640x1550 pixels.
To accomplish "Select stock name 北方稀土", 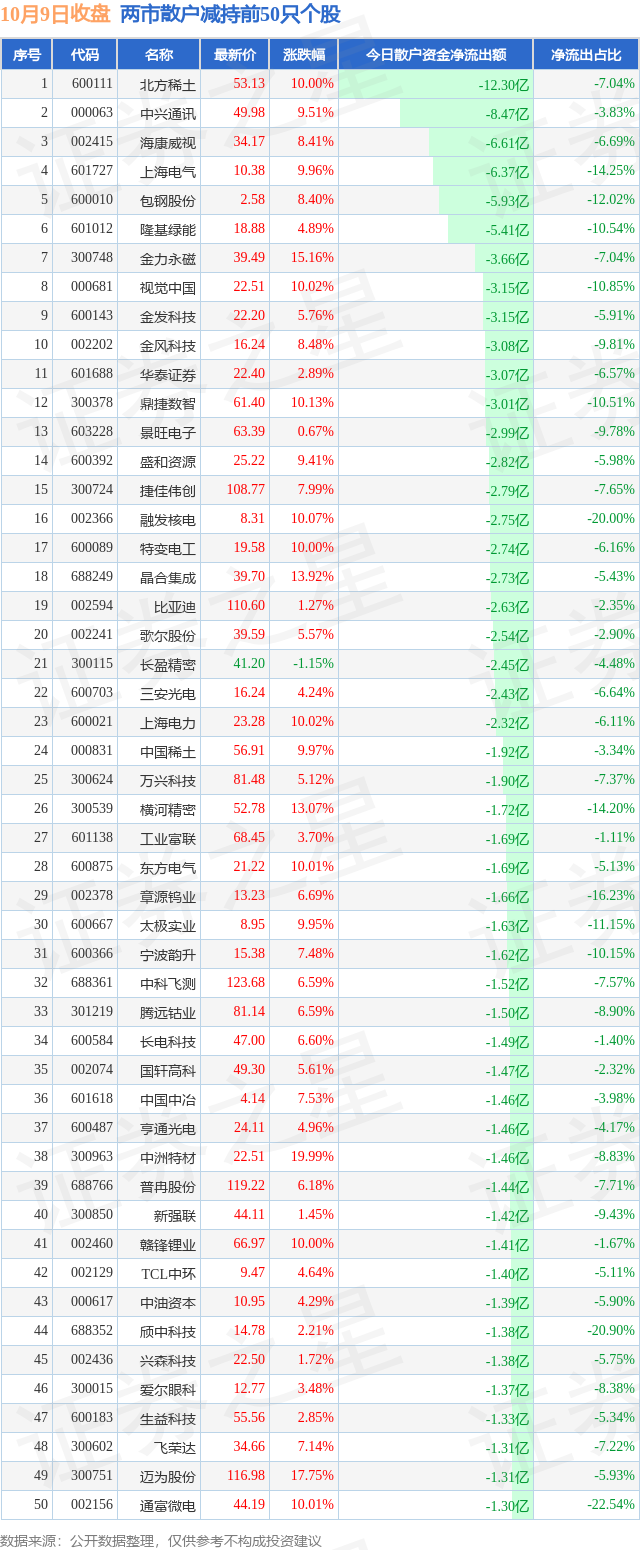I will [168, 84].
